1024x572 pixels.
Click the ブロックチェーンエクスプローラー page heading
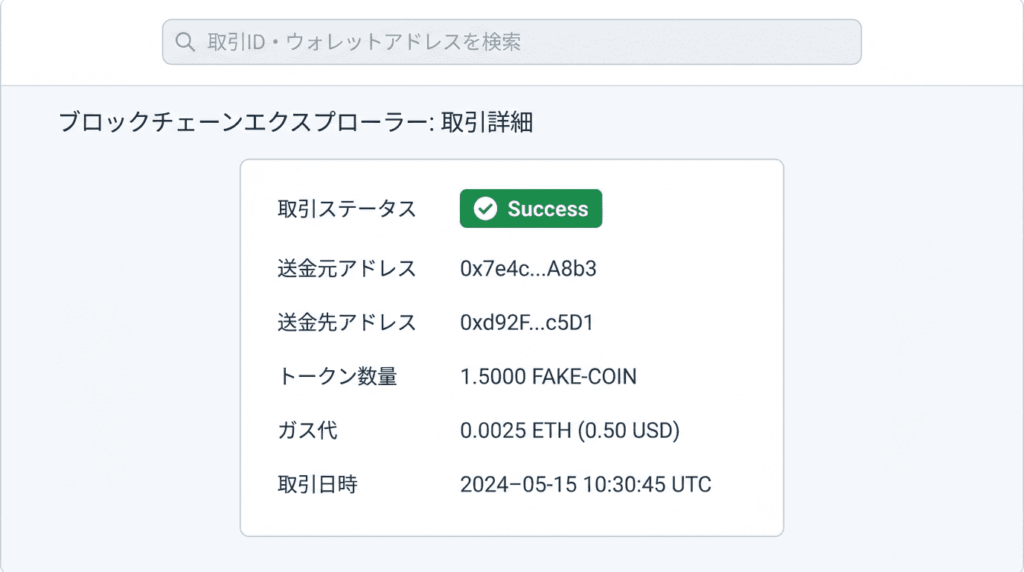point(244,122)
